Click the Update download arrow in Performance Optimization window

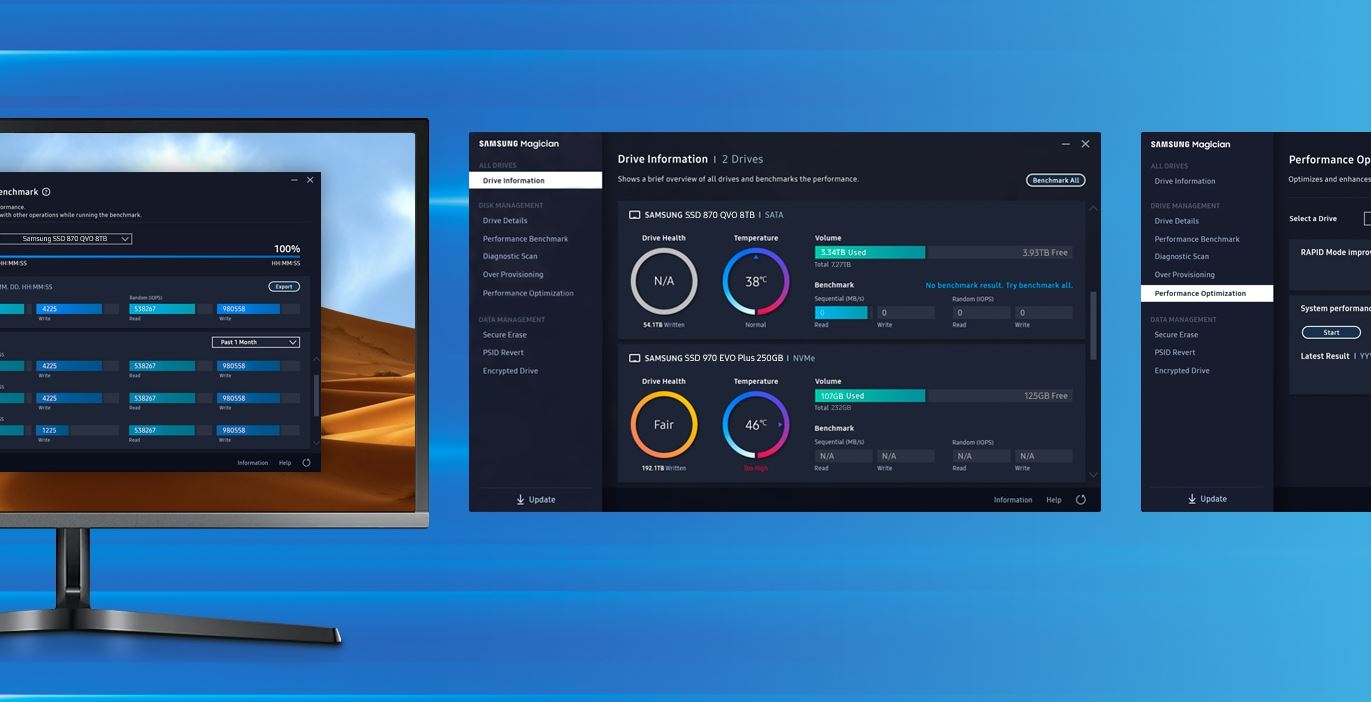click(x=1192, y=499)
